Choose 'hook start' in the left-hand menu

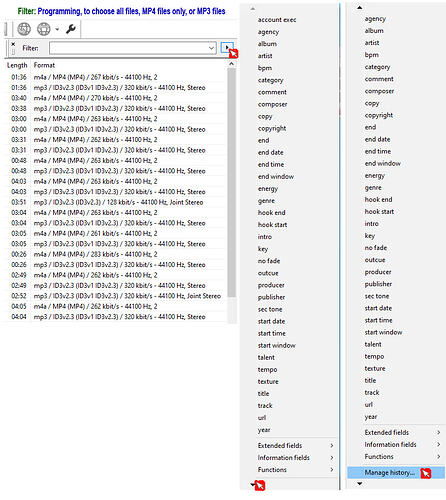click(272, 225)
